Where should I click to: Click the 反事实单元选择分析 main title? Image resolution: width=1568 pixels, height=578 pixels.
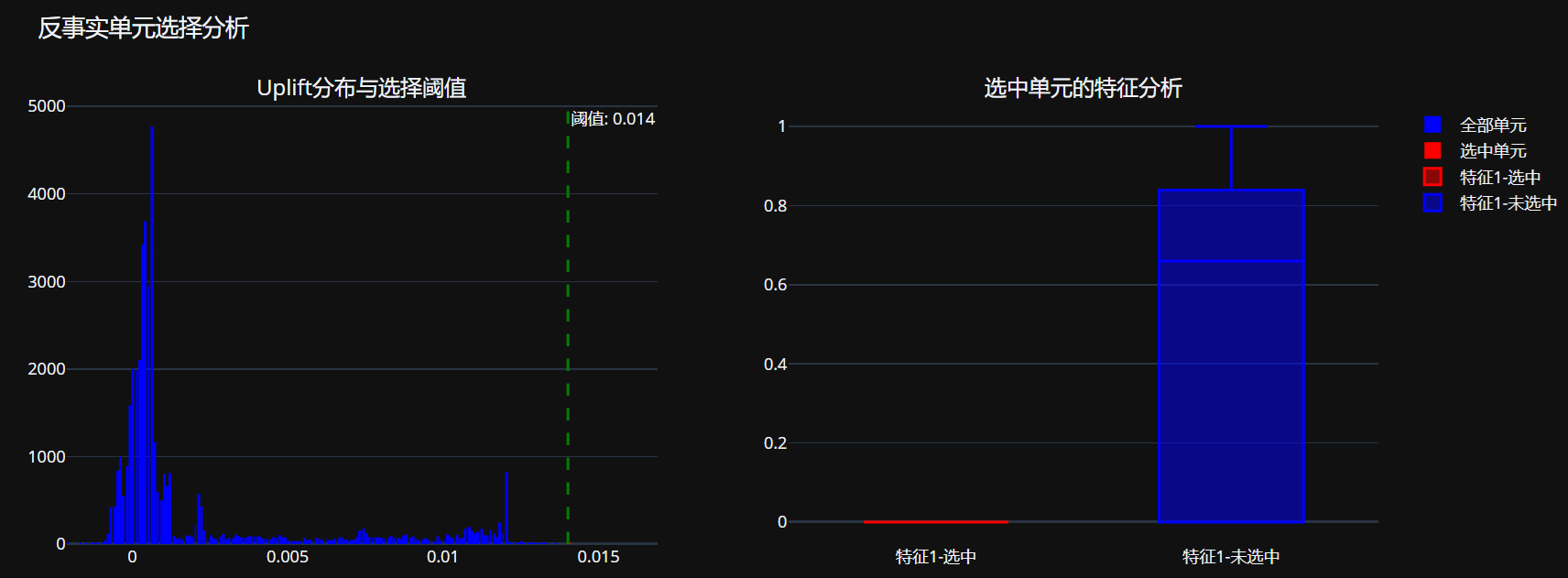click(144, 28)
